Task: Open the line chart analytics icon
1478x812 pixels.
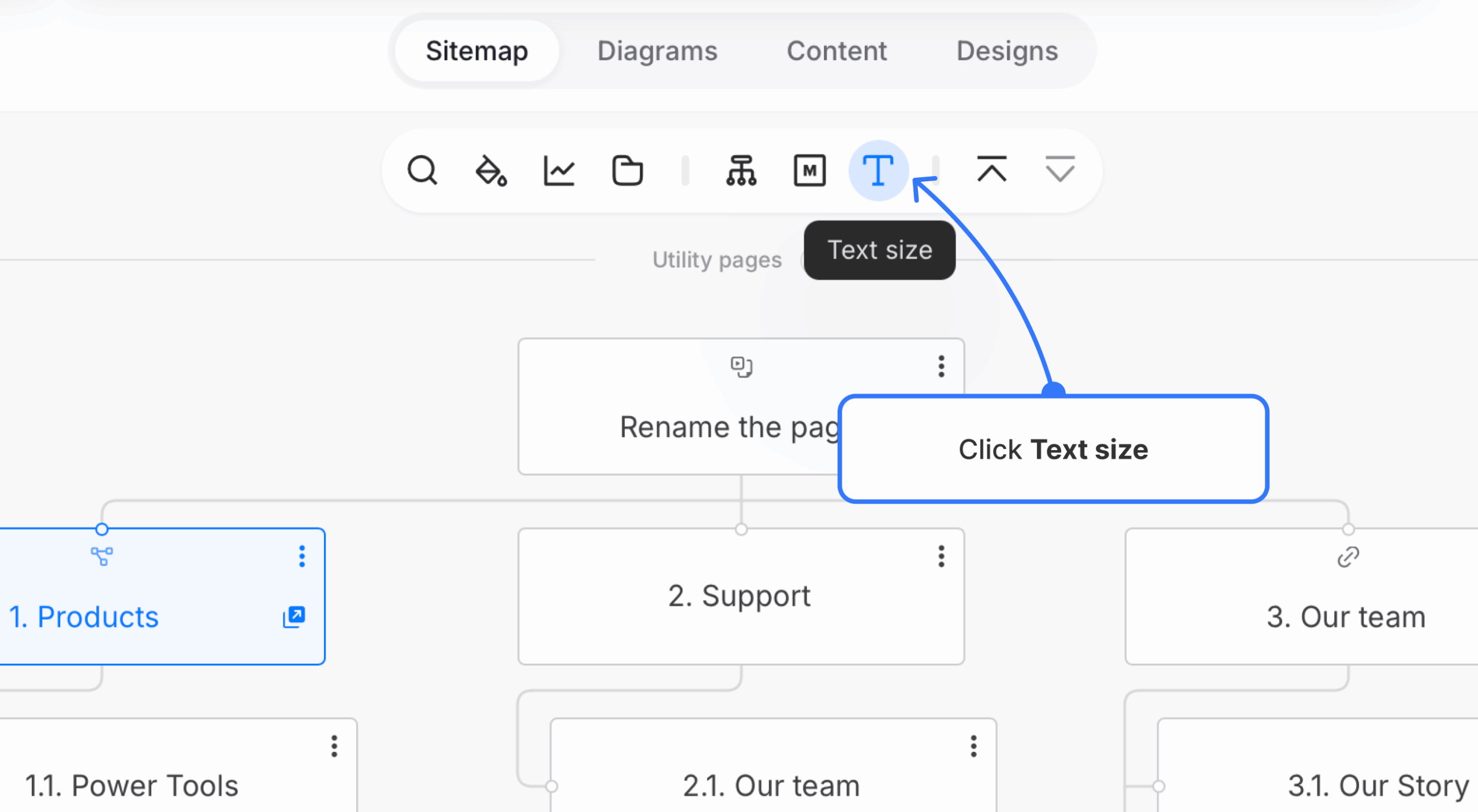Action: pyautogui.click(x=559, y=171)
